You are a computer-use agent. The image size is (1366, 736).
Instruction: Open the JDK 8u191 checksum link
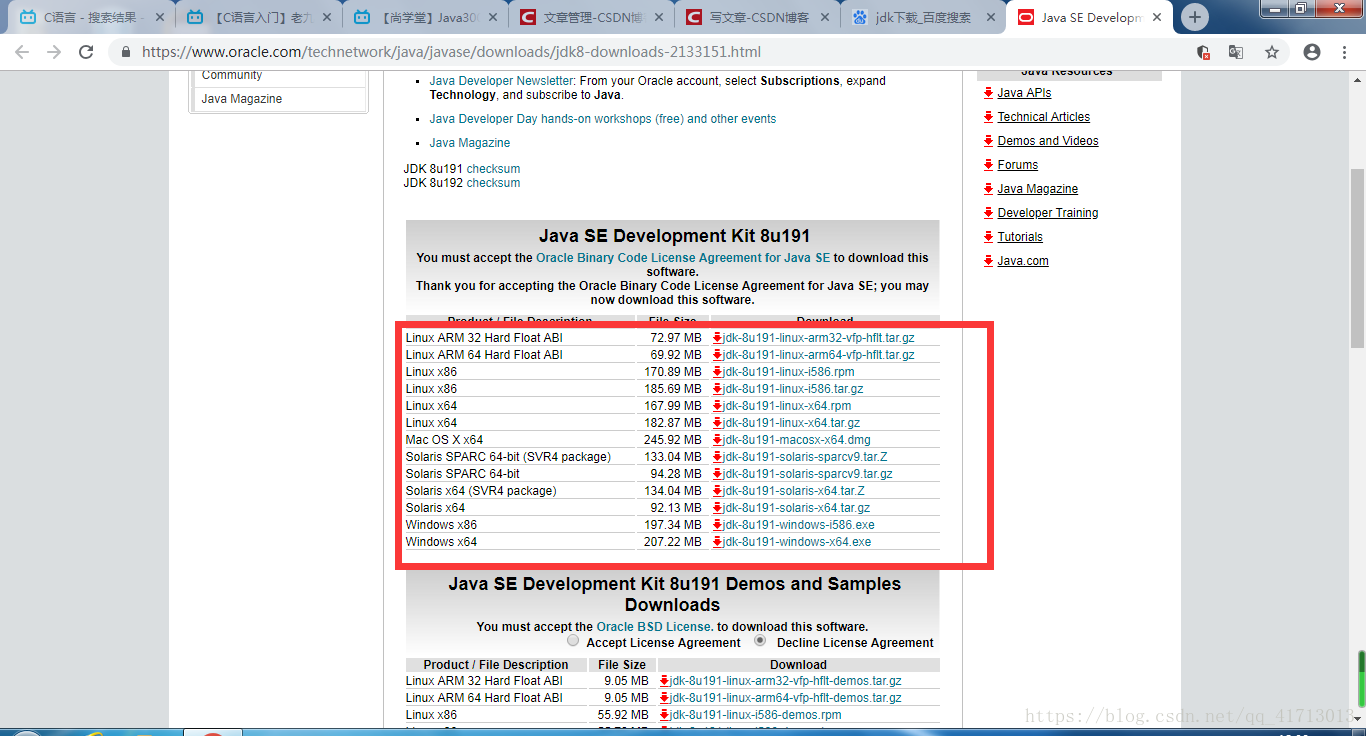click(x=493, y=169)
